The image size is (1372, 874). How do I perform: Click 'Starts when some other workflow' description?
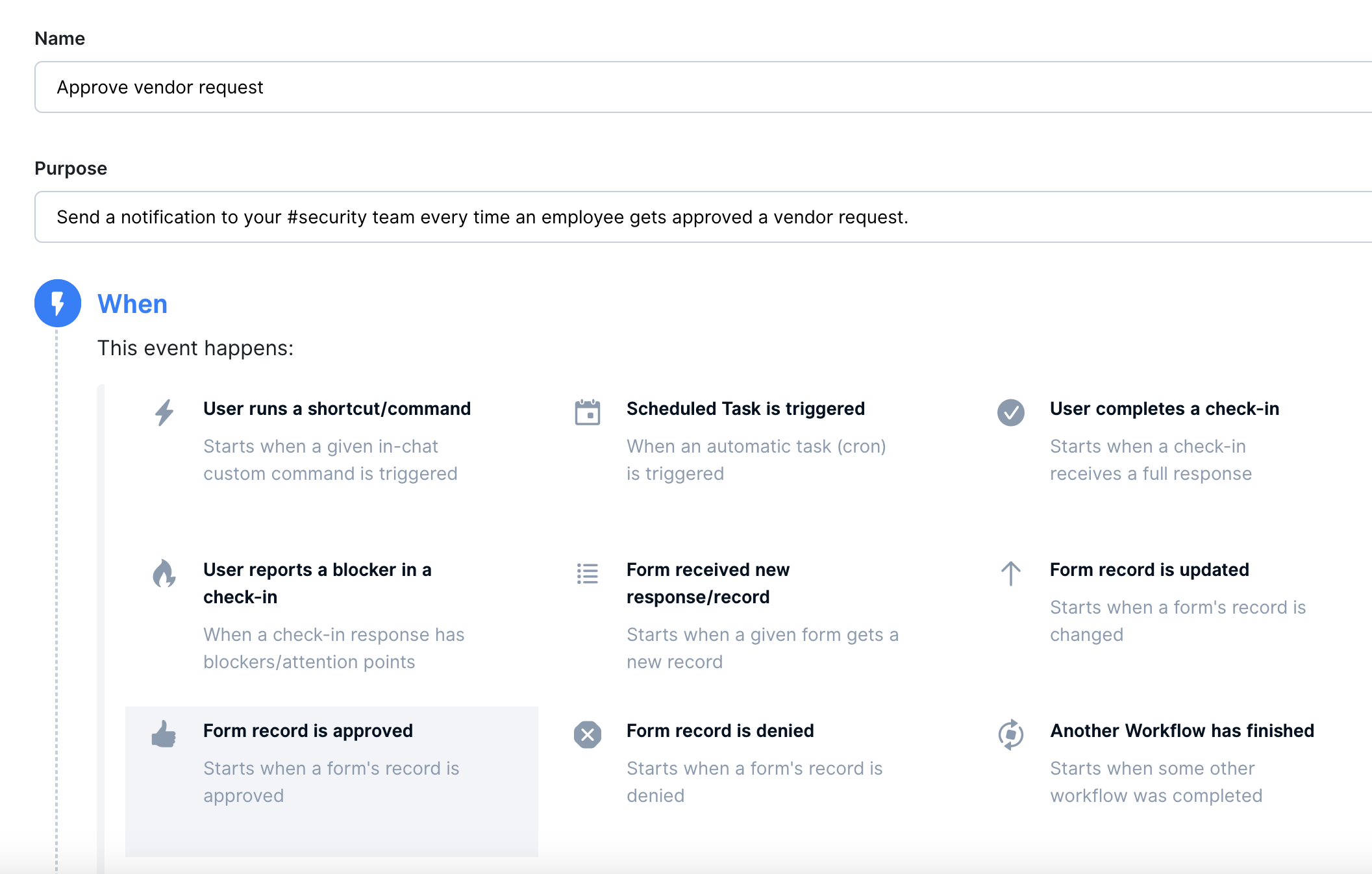point(1156,782)
